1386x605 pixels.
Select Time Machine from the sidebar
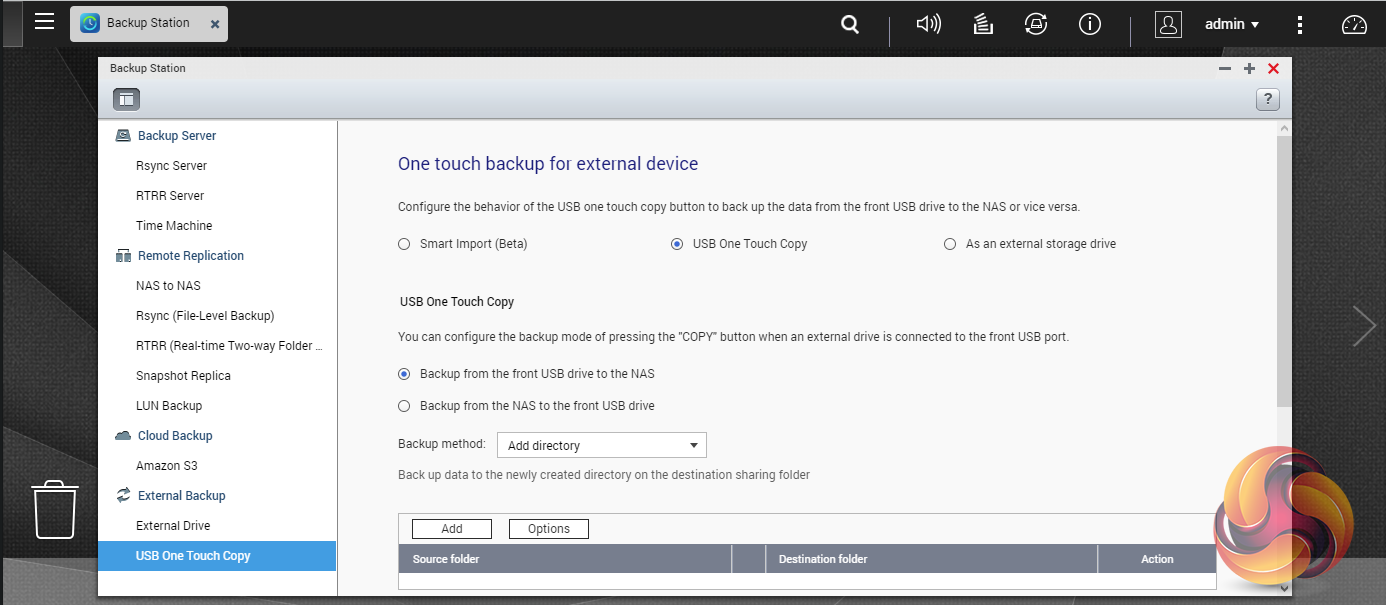174,226
